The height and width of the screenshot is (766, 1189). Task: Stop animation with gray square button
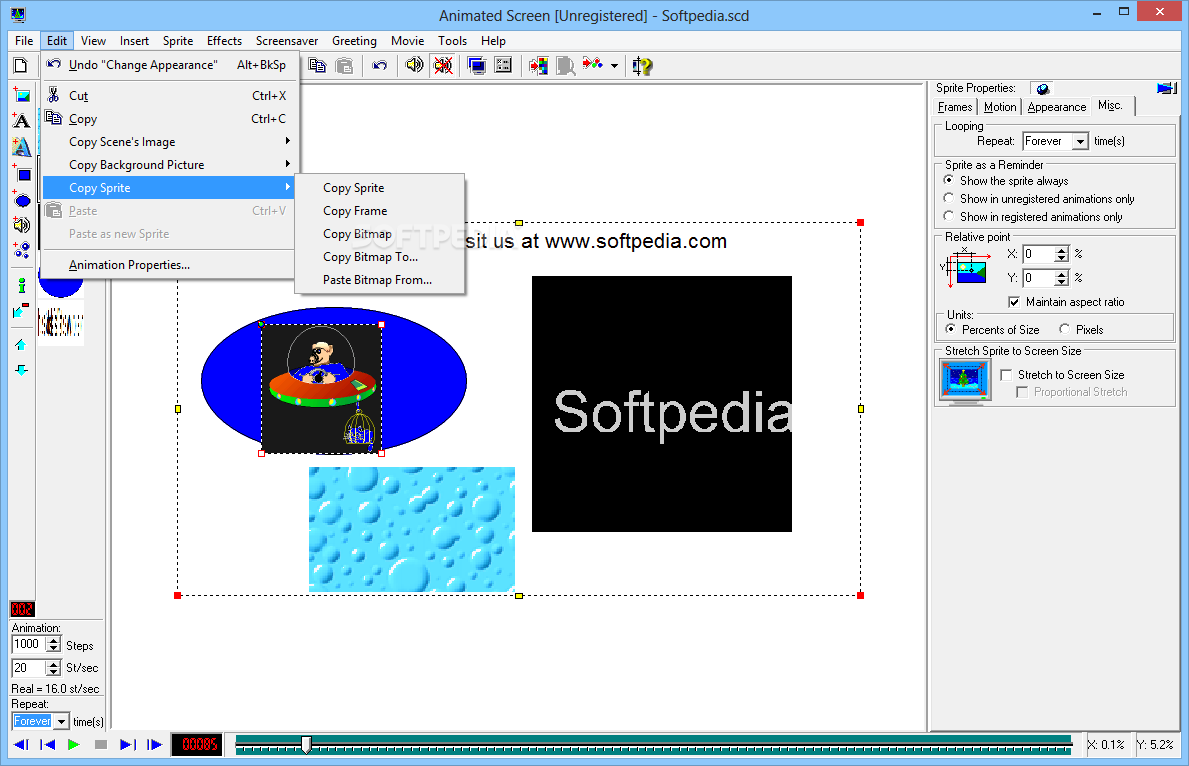coord(101,745)
